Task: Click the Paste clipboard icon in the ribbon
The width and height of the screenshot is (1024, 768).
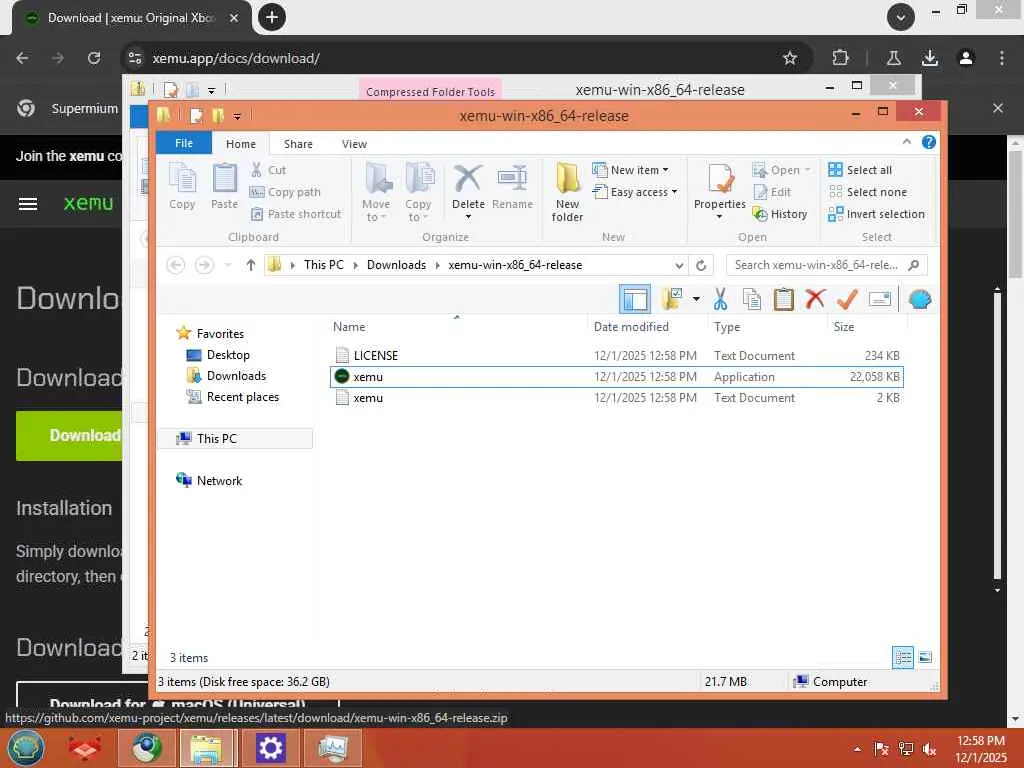Action: [x=224, y=187]
